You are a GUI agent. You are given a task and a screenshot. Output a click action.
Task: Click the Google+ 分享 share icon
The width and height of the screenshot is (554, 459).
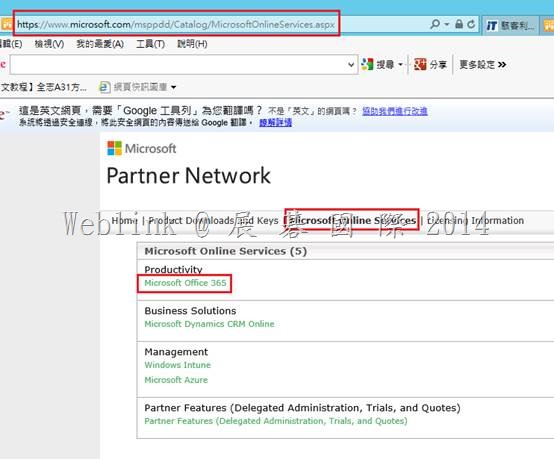(420, 64)
